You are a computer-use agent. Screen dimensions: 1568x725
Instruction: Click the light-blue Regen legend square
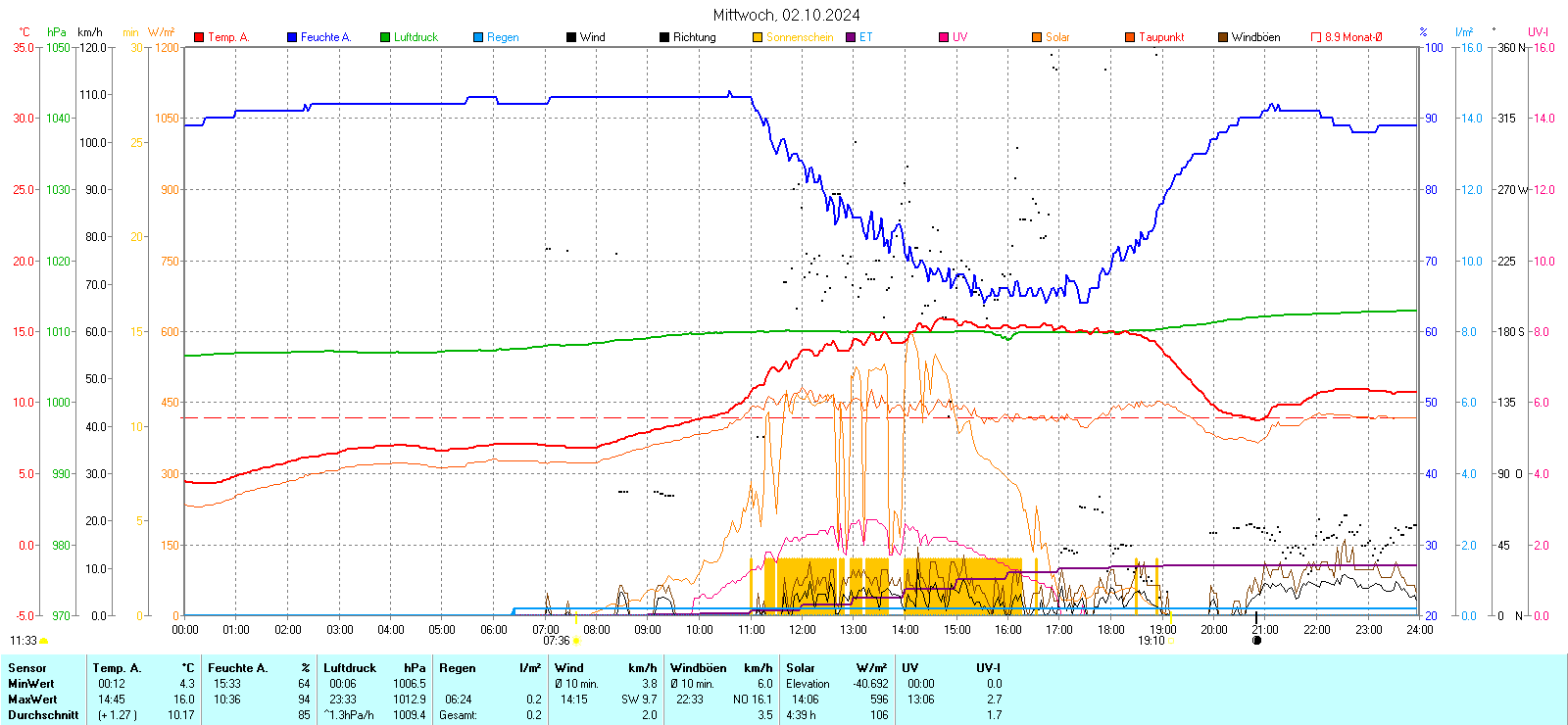(478, 37)
